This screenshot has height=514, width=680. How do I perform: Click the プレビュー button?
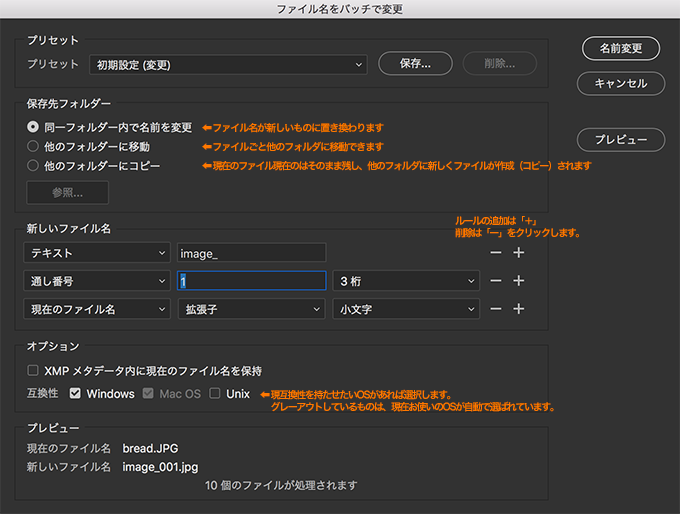pos(621,140)
